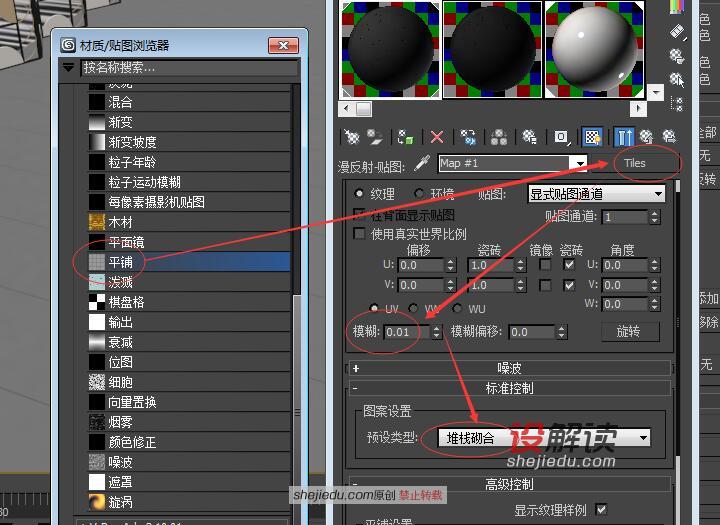
Task: Click the 旋转 button
Action: tap(630, 332)
